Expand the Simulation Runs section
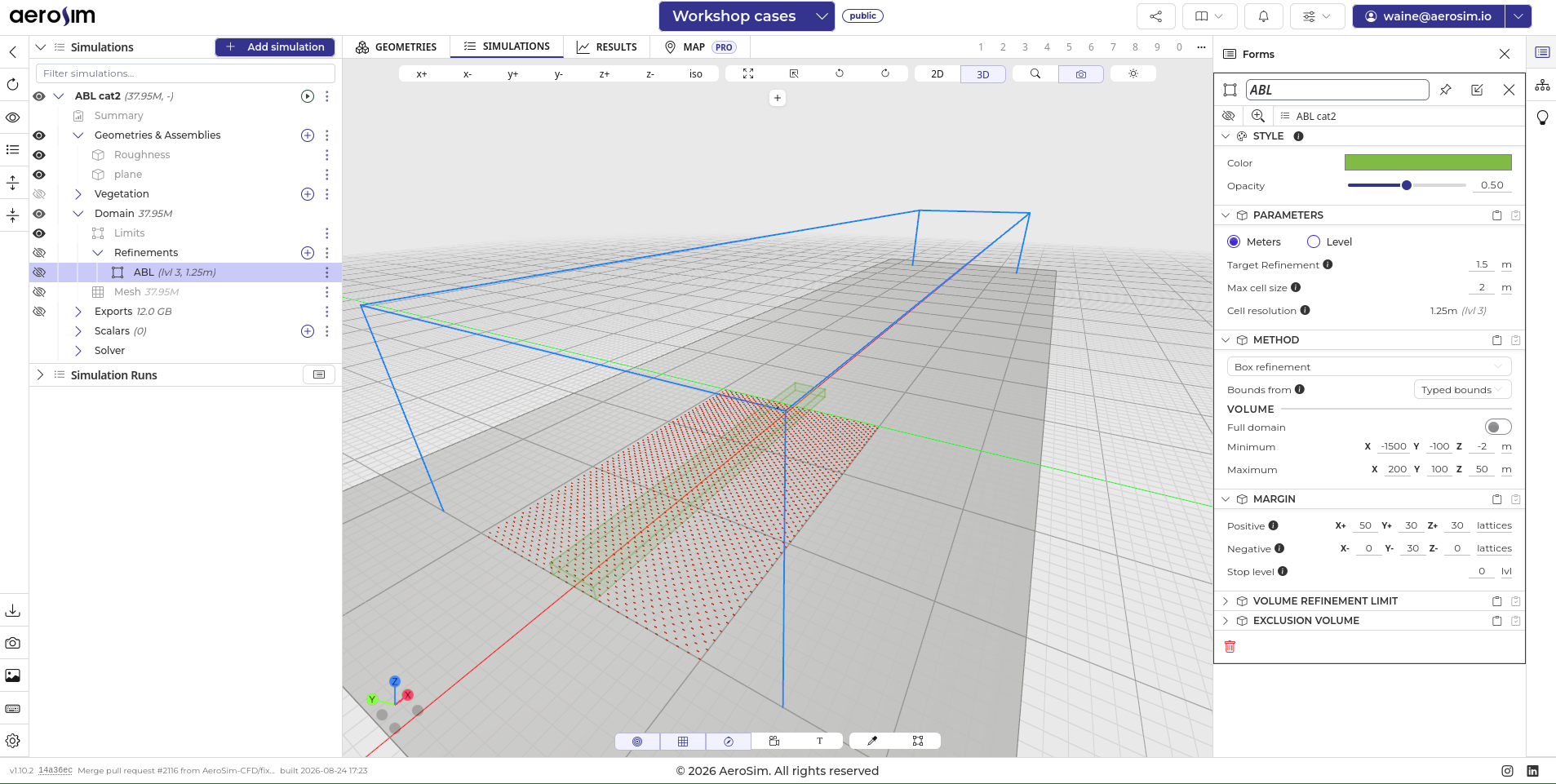This screenshot has width=1556, height=784. click(40, 374)
